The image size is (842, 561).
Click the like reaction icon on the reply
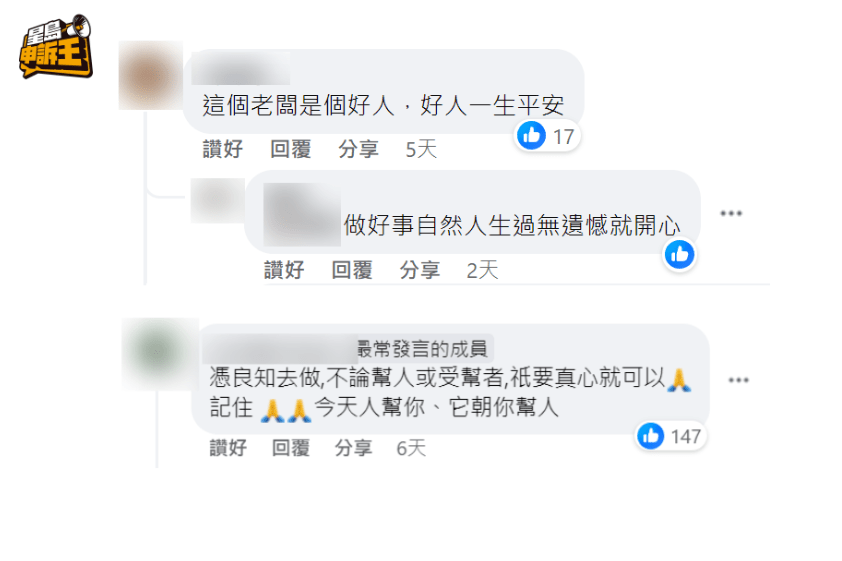tap(679, 254)
